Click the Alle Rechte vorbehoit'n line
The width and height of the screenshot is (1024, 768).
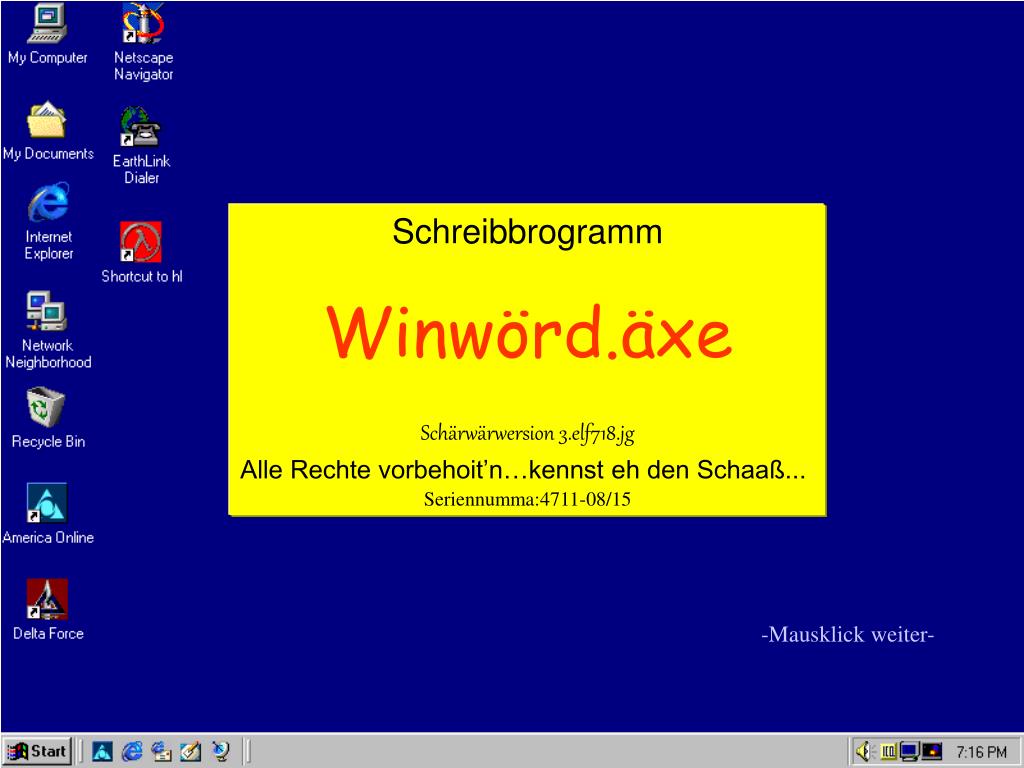pos(522,470)
